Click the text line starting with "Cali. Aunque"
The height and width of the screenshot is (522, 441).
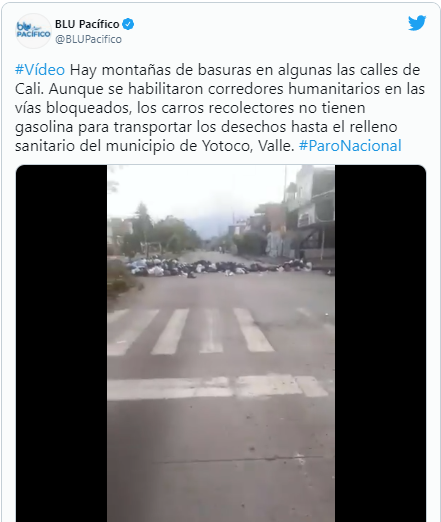[220, 89]
